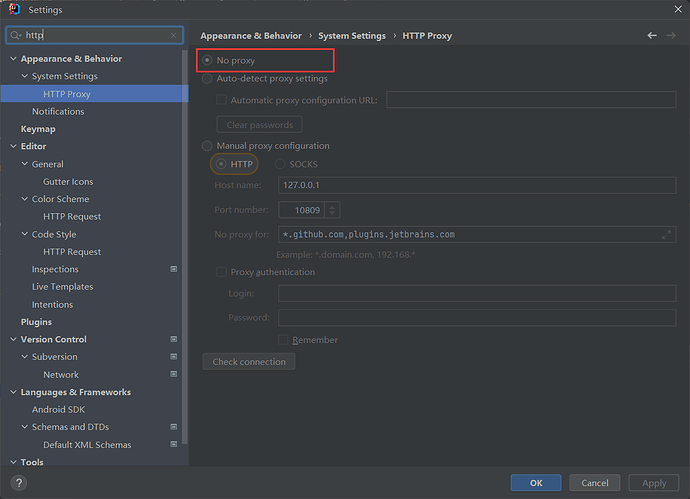
Task: Collapse the Schemas and DTDs node
Action: click(x=25, y=427)
